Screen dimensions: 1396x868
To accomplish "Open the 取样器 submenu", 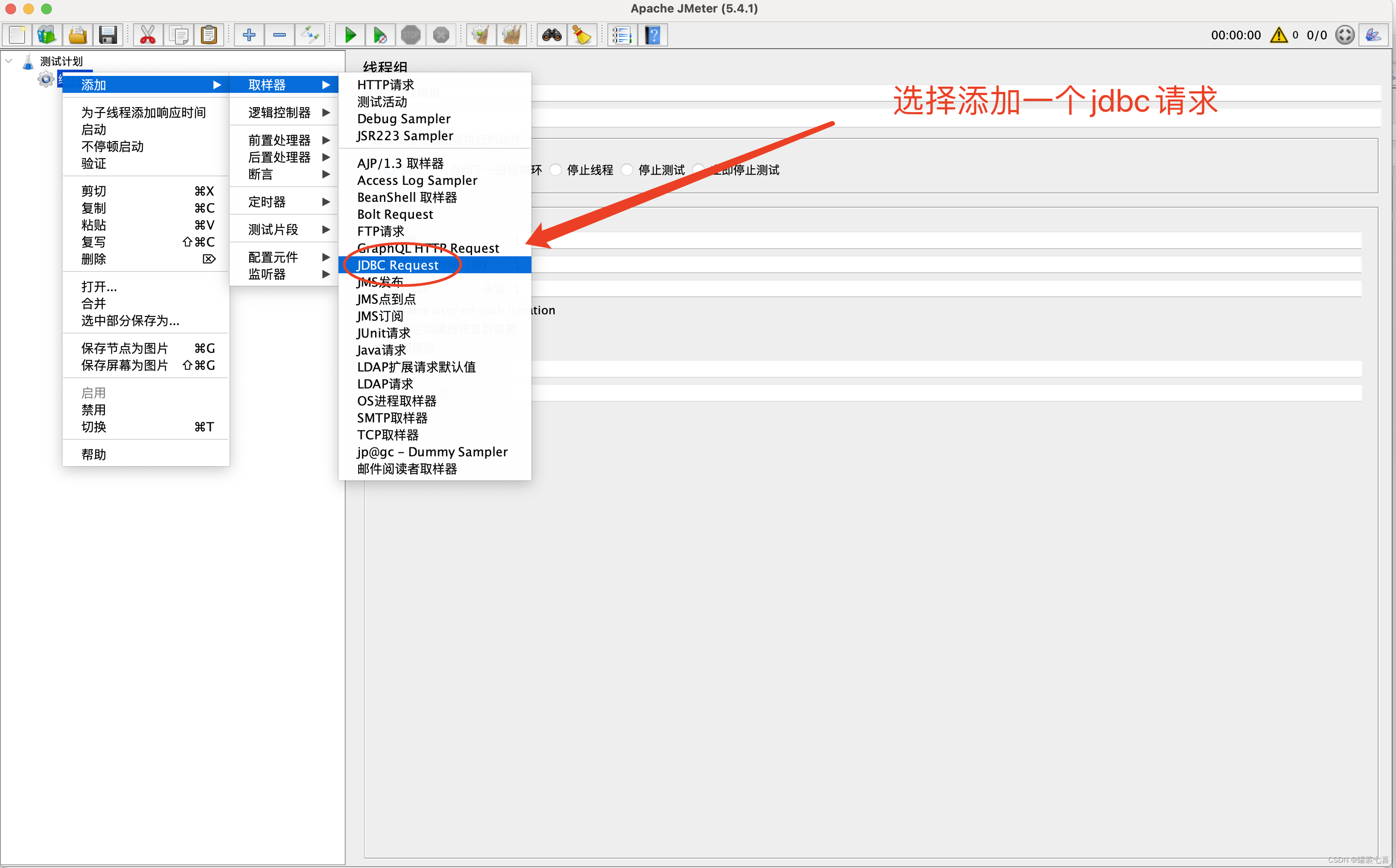I will pos(284,85).
